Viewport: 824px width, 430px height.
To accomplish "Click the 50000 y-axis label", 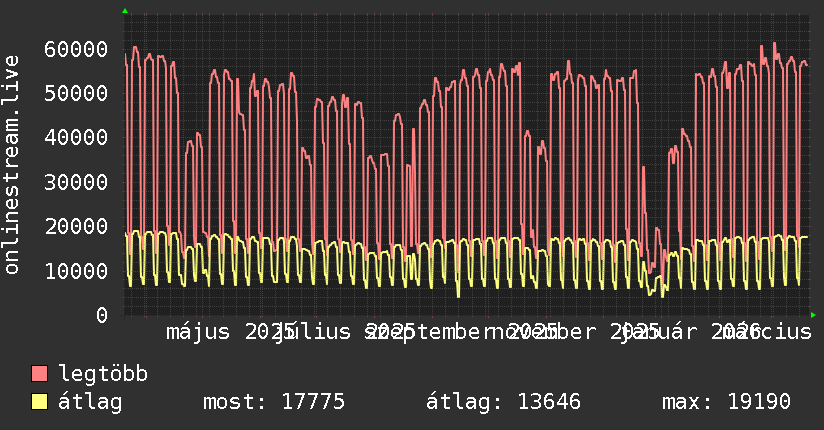I will 76,94.
